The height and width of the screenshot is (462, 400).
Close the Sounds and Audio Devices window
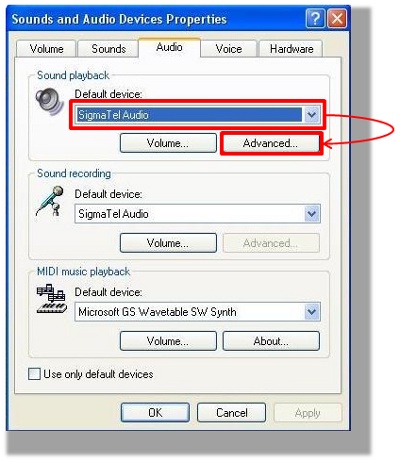(x=337, y=18)
